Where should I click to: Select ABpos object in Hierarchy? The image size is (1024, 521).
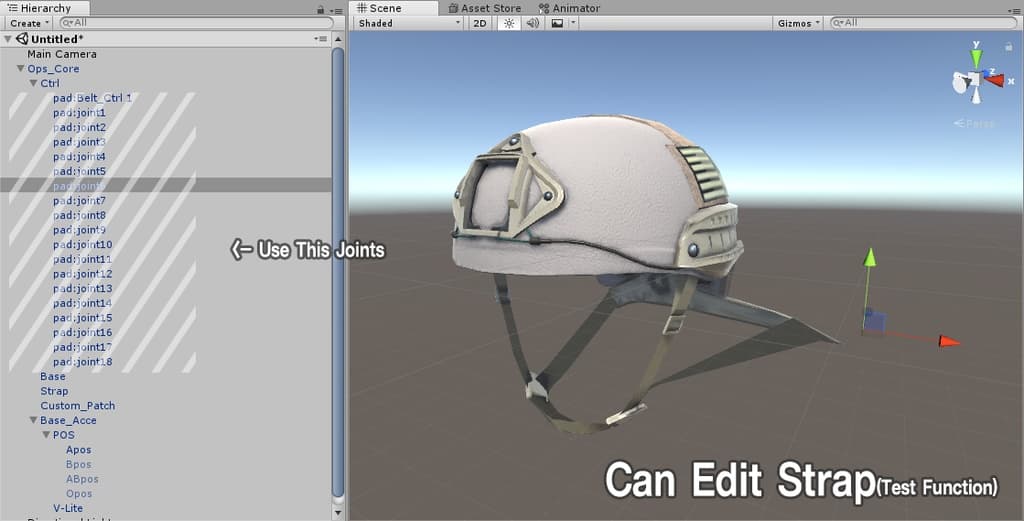pos(82,479)
